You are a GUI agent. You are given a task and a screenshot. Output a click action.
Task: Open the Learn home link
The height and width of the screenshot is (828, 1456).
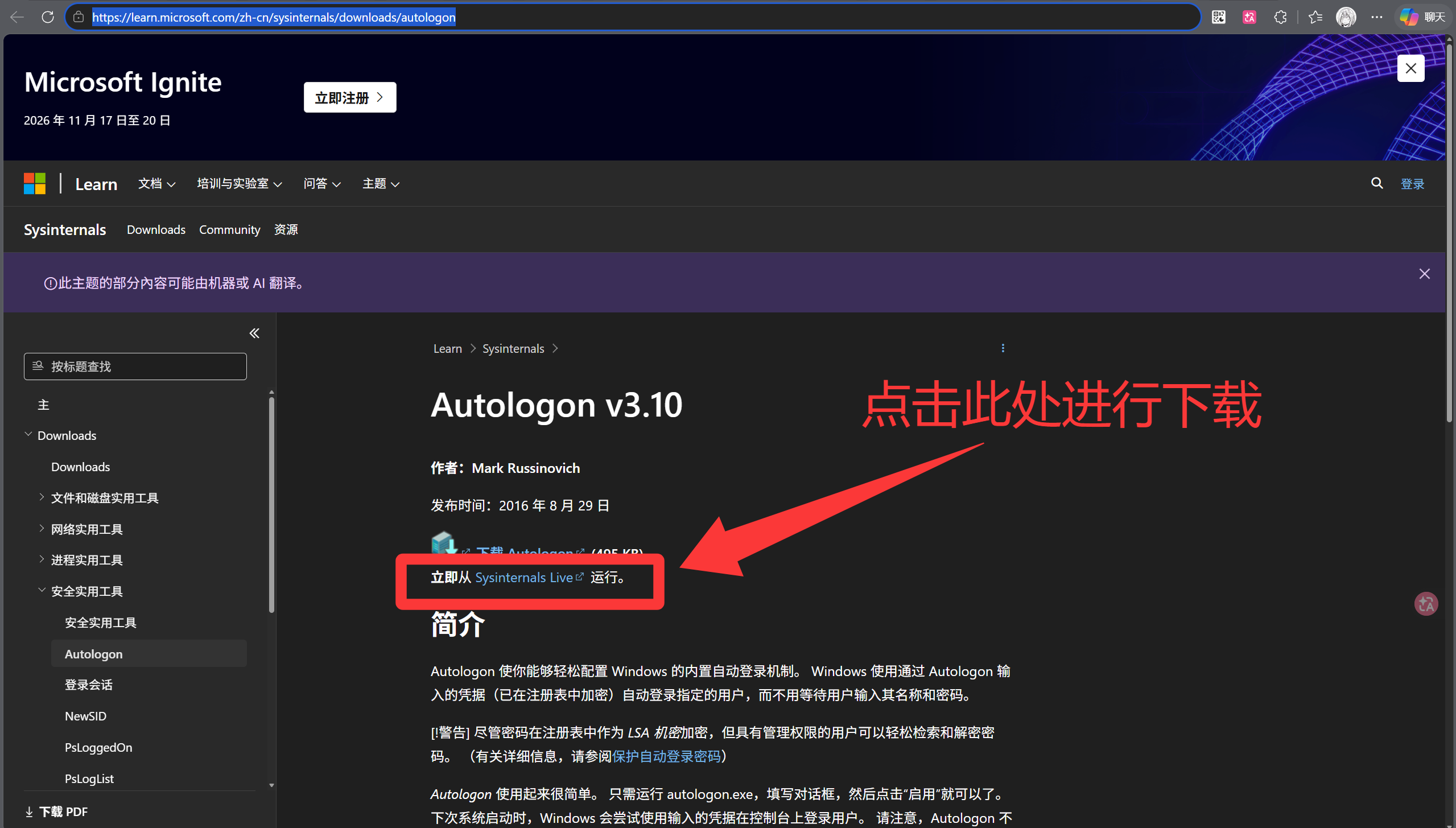pyautogui.click(x=96, y=184)
